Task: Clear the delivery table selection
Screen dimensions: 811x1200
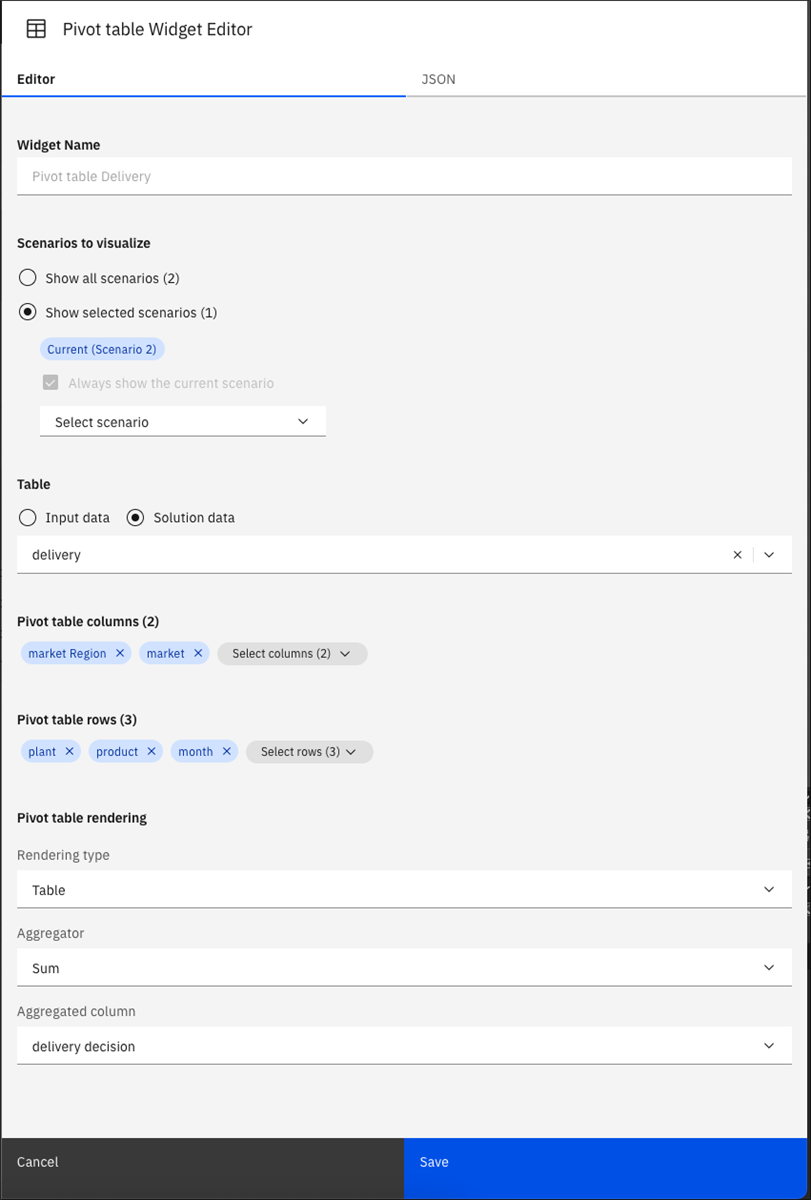Action: [738, 554]
